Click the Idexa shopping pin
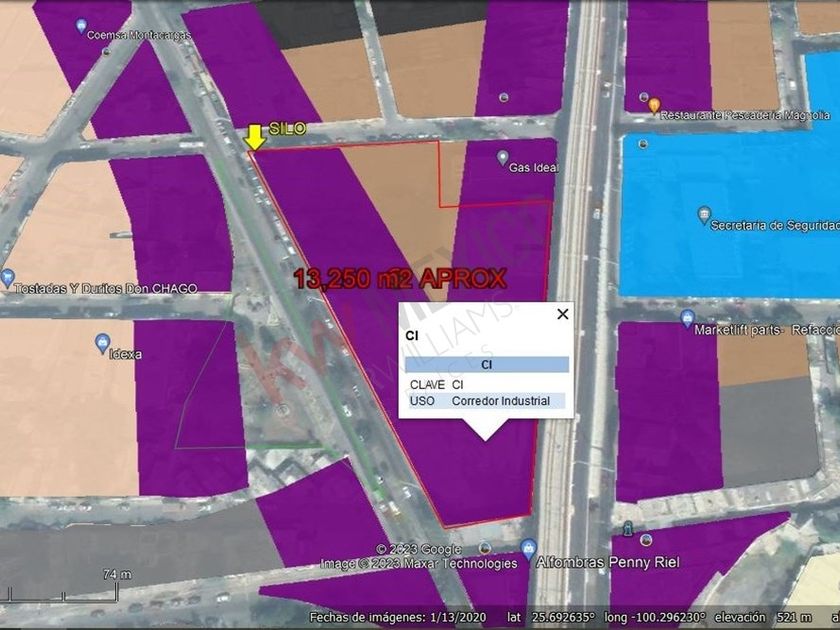The width and height of the screenshot is (840, 630). [x=102, y=342]
